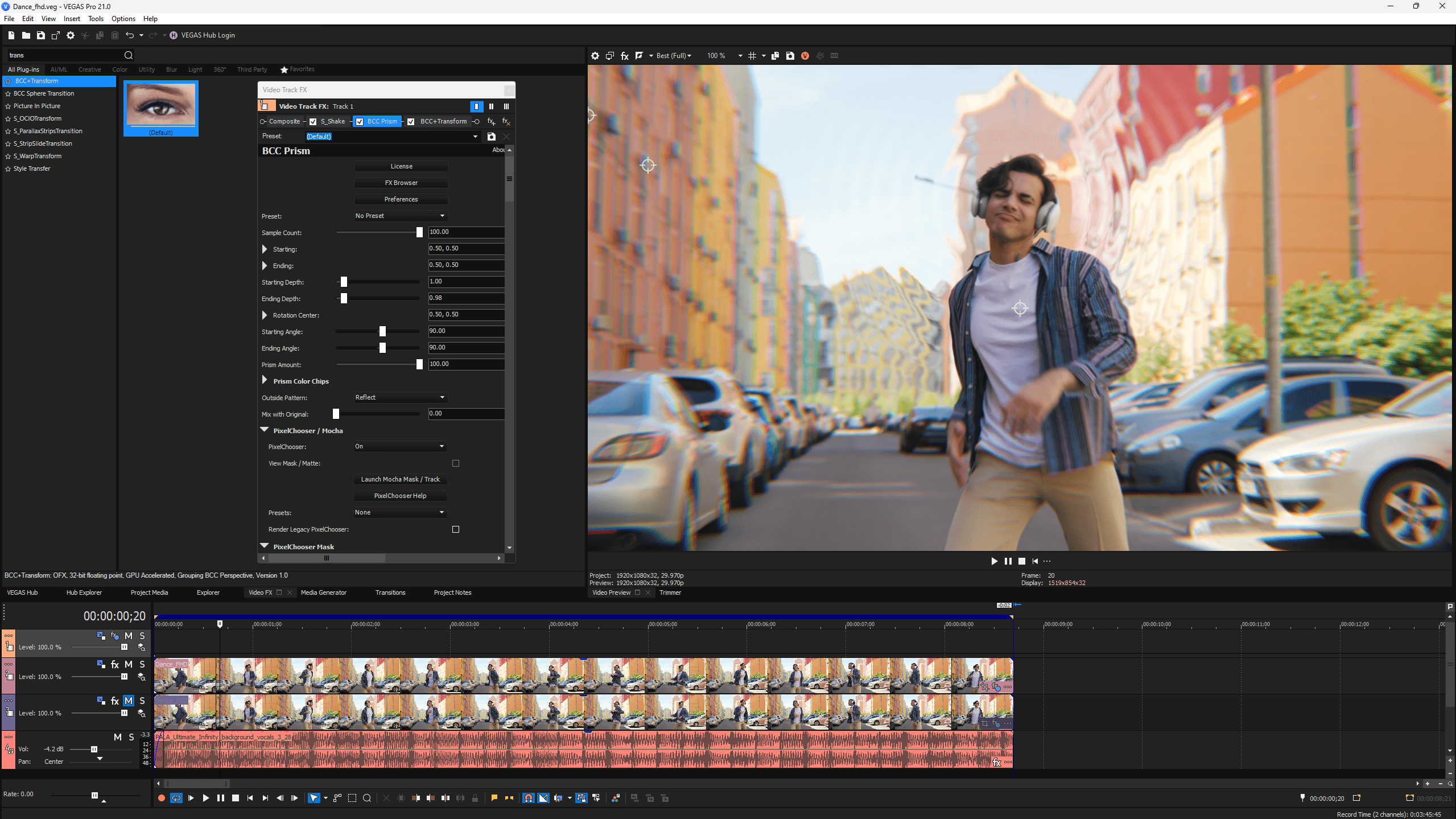Save FX preset with disk icon

coord(491,137)
